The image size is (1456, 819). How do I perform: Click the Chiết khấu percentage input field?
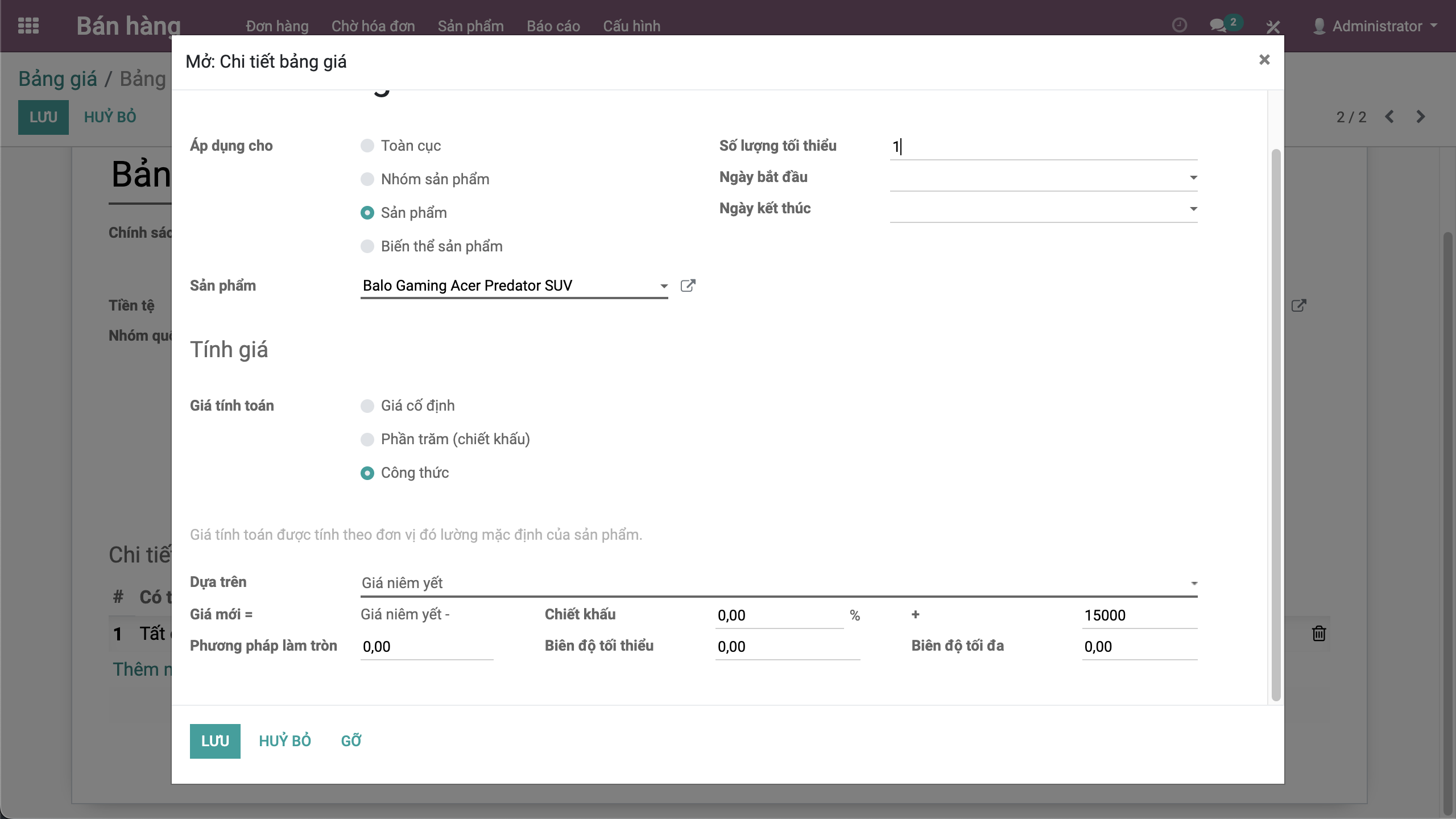pyautogui.click(x=778, y=615)
